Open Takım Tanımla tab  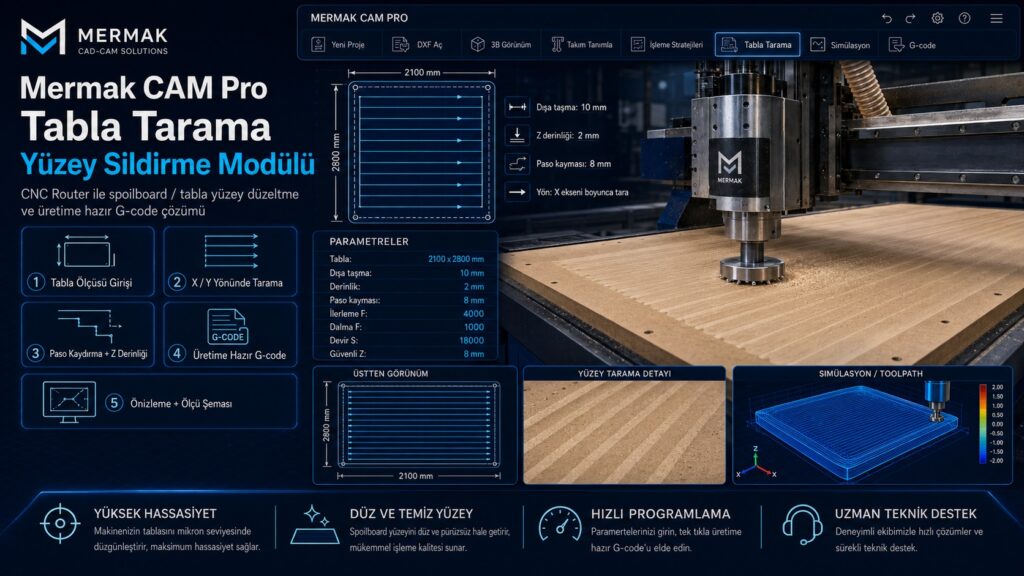(x=581, y=44)
